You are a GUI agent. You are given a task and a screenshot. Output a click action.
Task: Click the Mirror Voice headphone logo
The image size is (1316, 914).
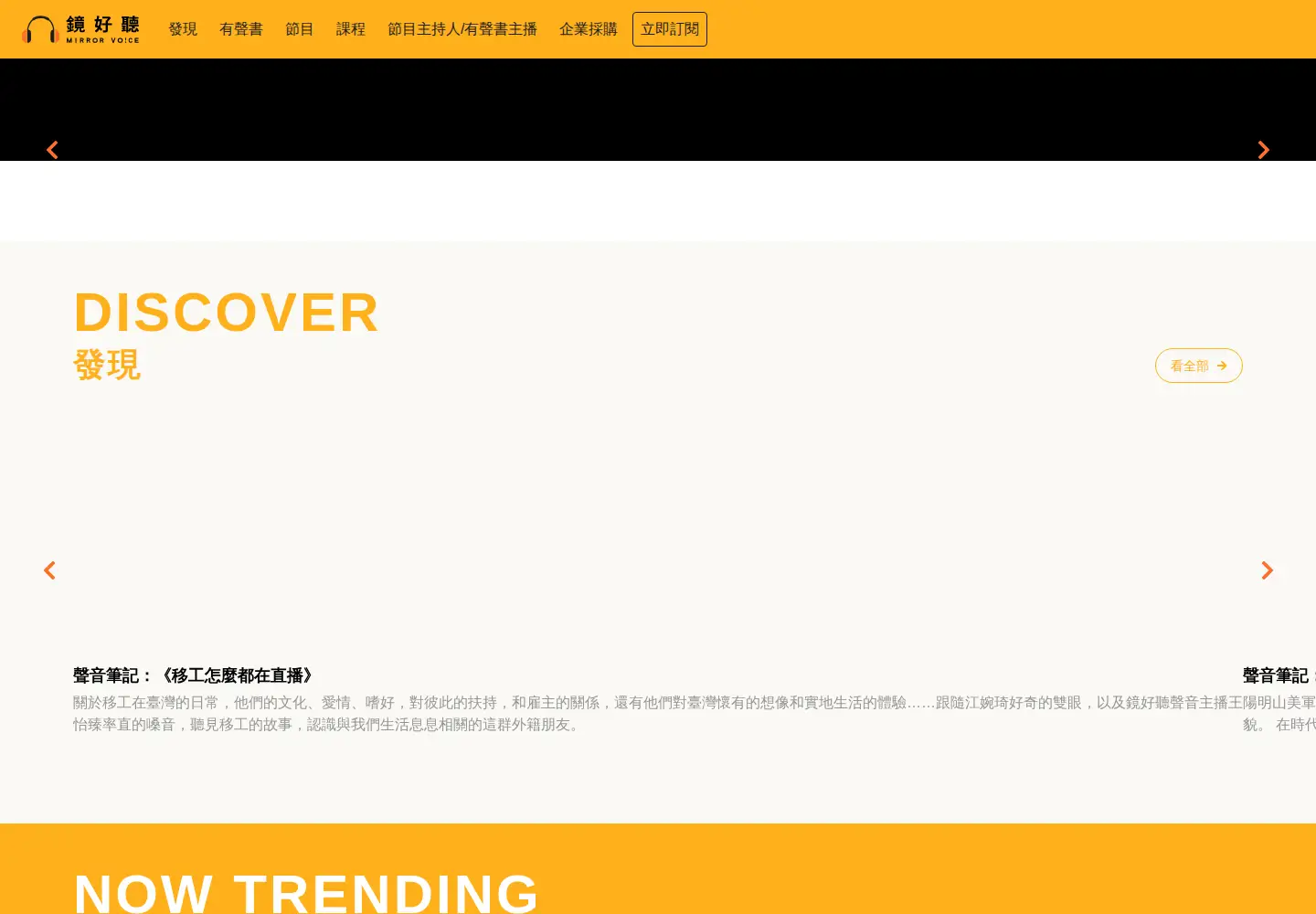tap(80, 29)
